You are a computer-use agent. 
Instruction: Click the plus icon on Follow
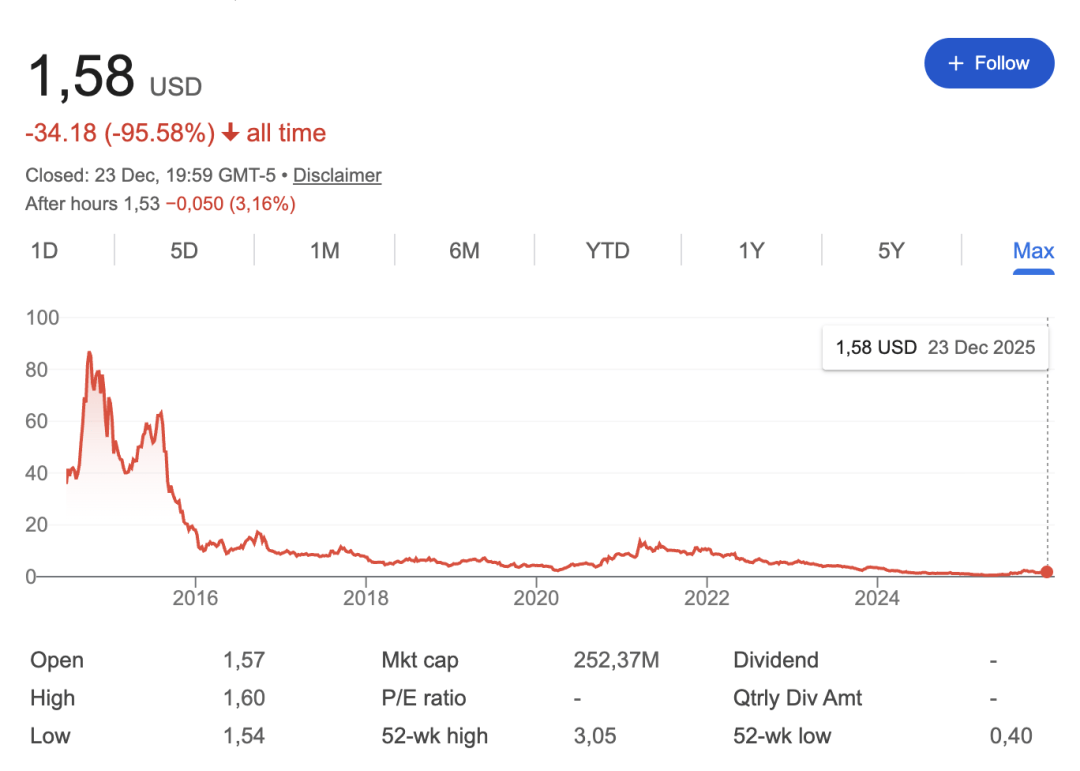point(956,63)
